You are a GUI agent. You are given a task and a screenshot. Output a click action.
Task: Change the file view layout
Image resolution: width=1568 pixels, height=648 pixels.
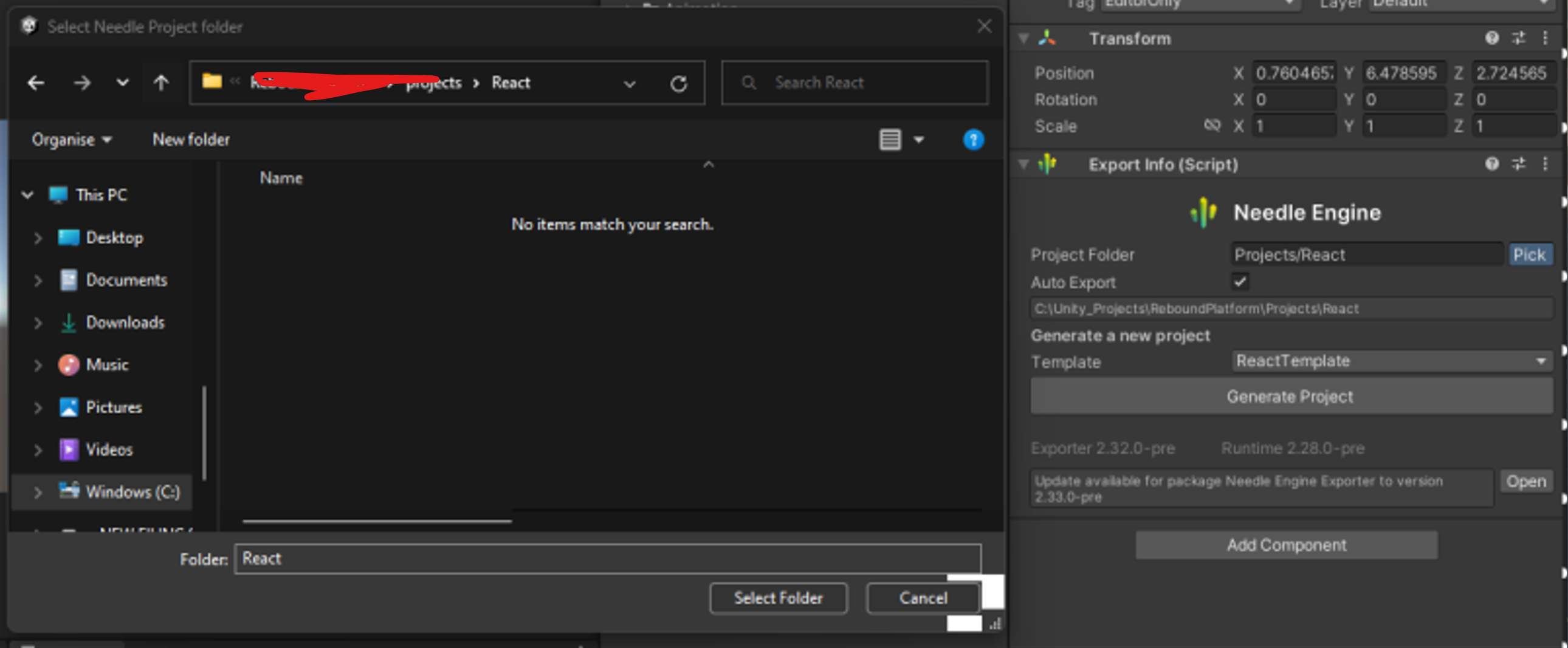pyautogui.click(x=890, y=139)
